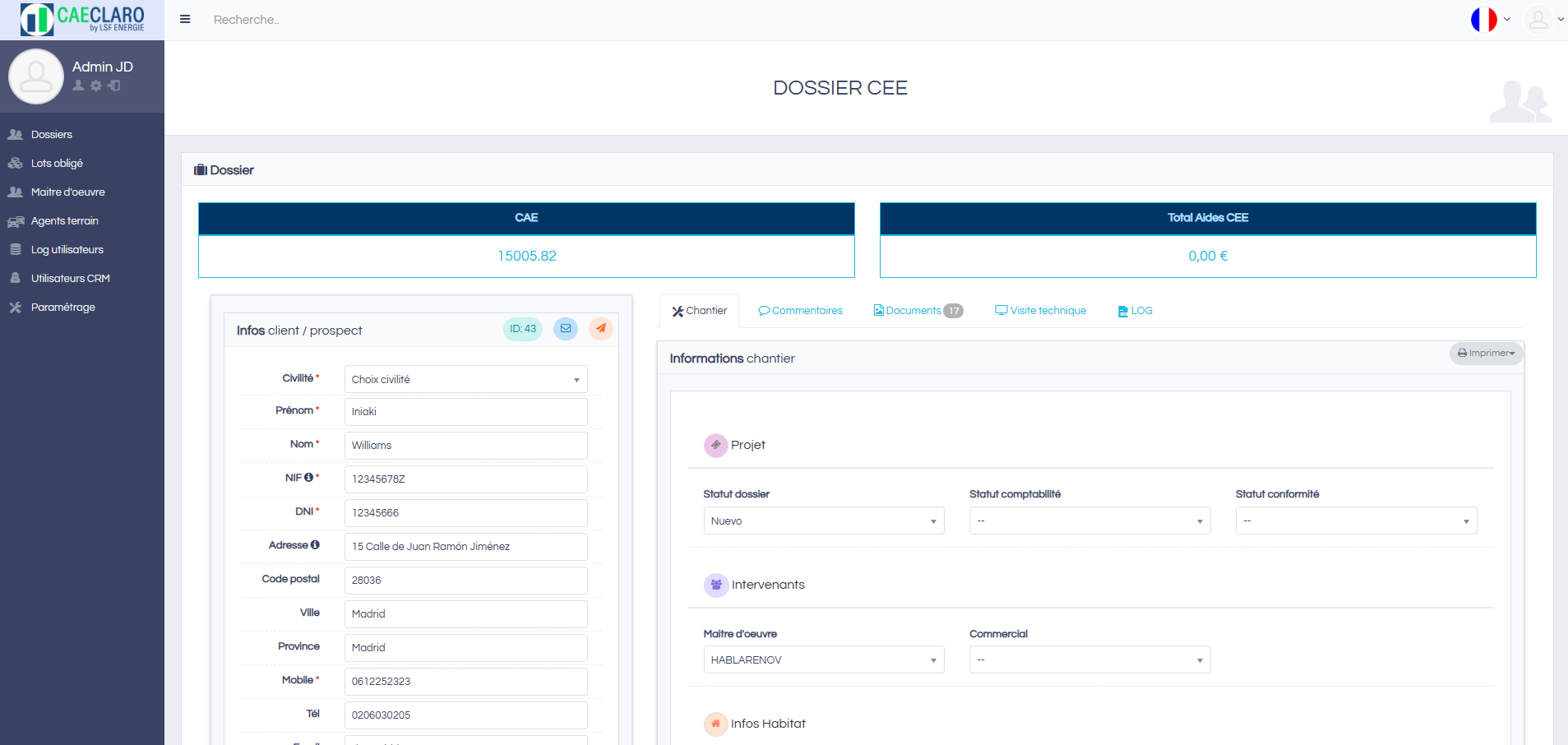1568x745 pixels.
Task: Switch to the Commentaires tab
Action: pos(800,311)
